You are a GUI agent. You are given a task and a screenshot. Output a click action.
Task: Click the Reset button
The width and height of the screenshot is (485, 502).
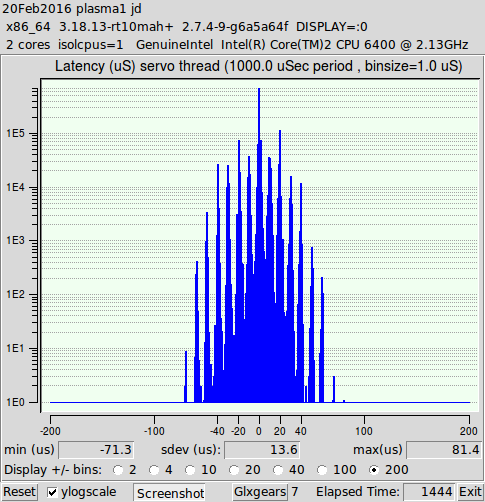tap(19, 492)
